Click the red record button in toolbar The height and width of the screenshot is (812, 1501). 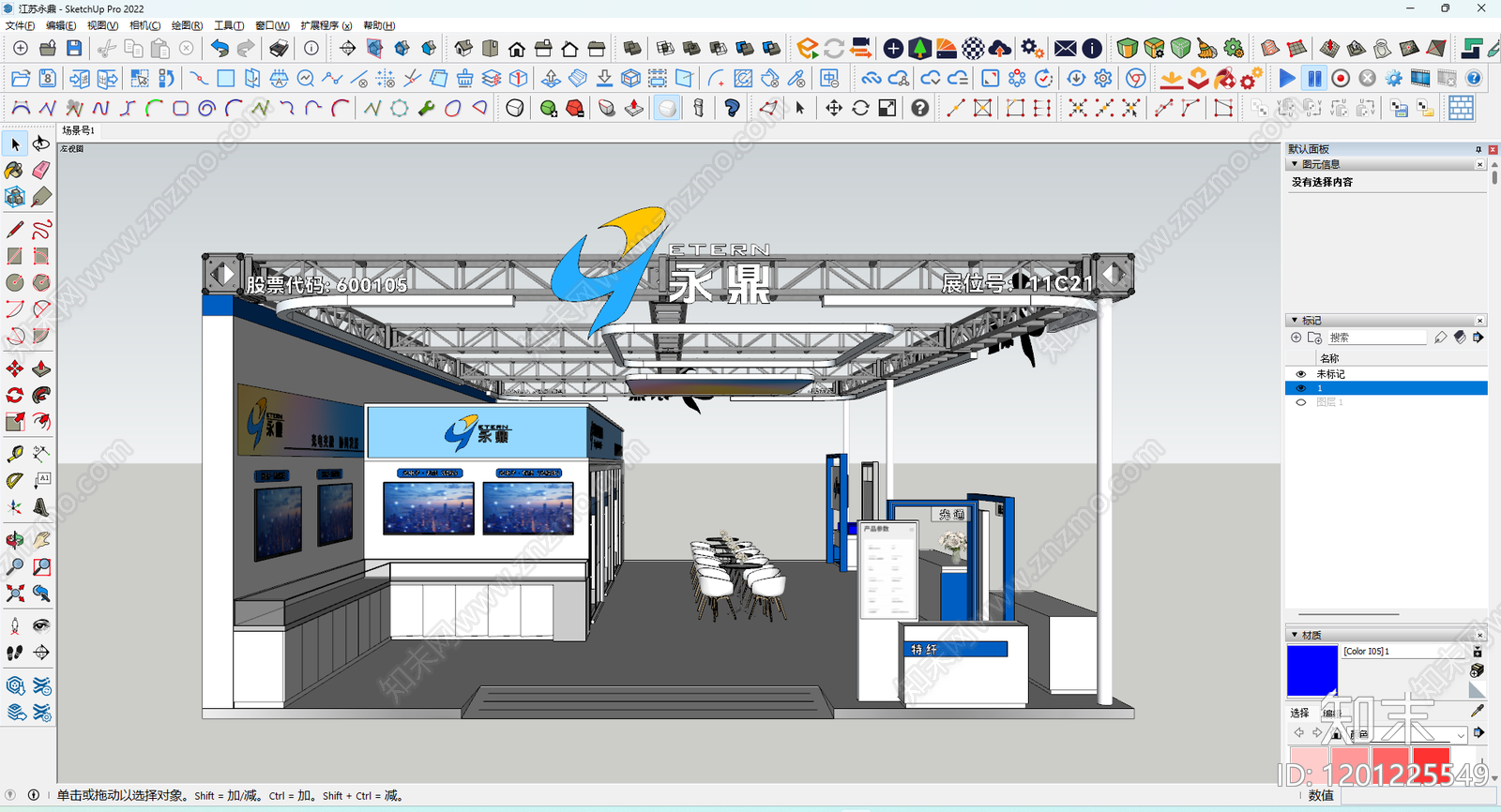(x=1341, y=79)
